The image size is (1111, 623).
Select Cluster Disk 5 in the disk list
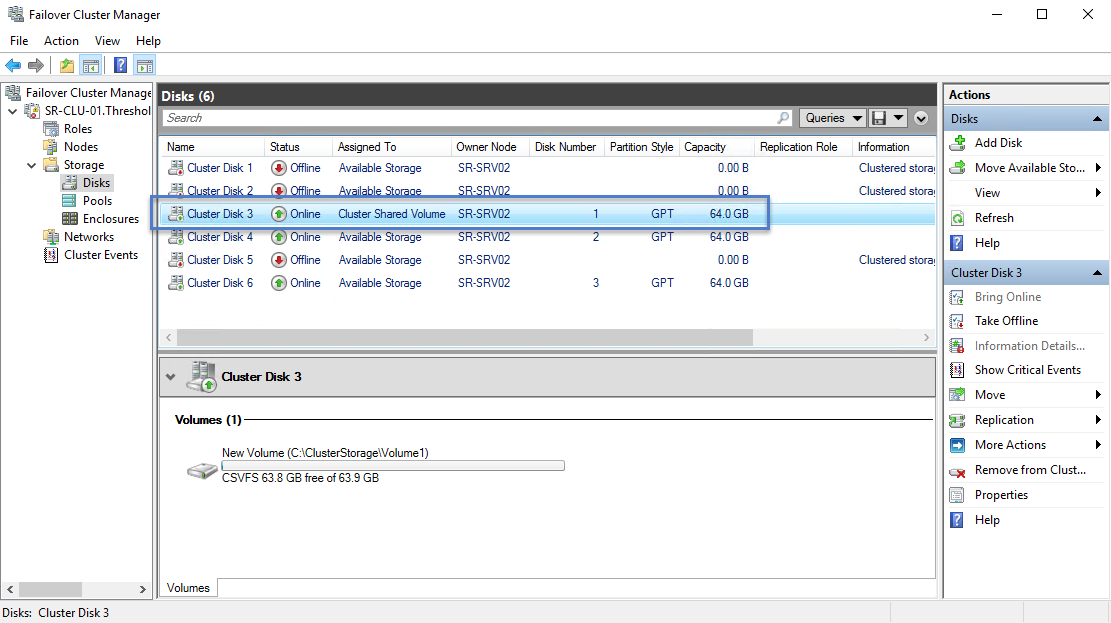219,259
